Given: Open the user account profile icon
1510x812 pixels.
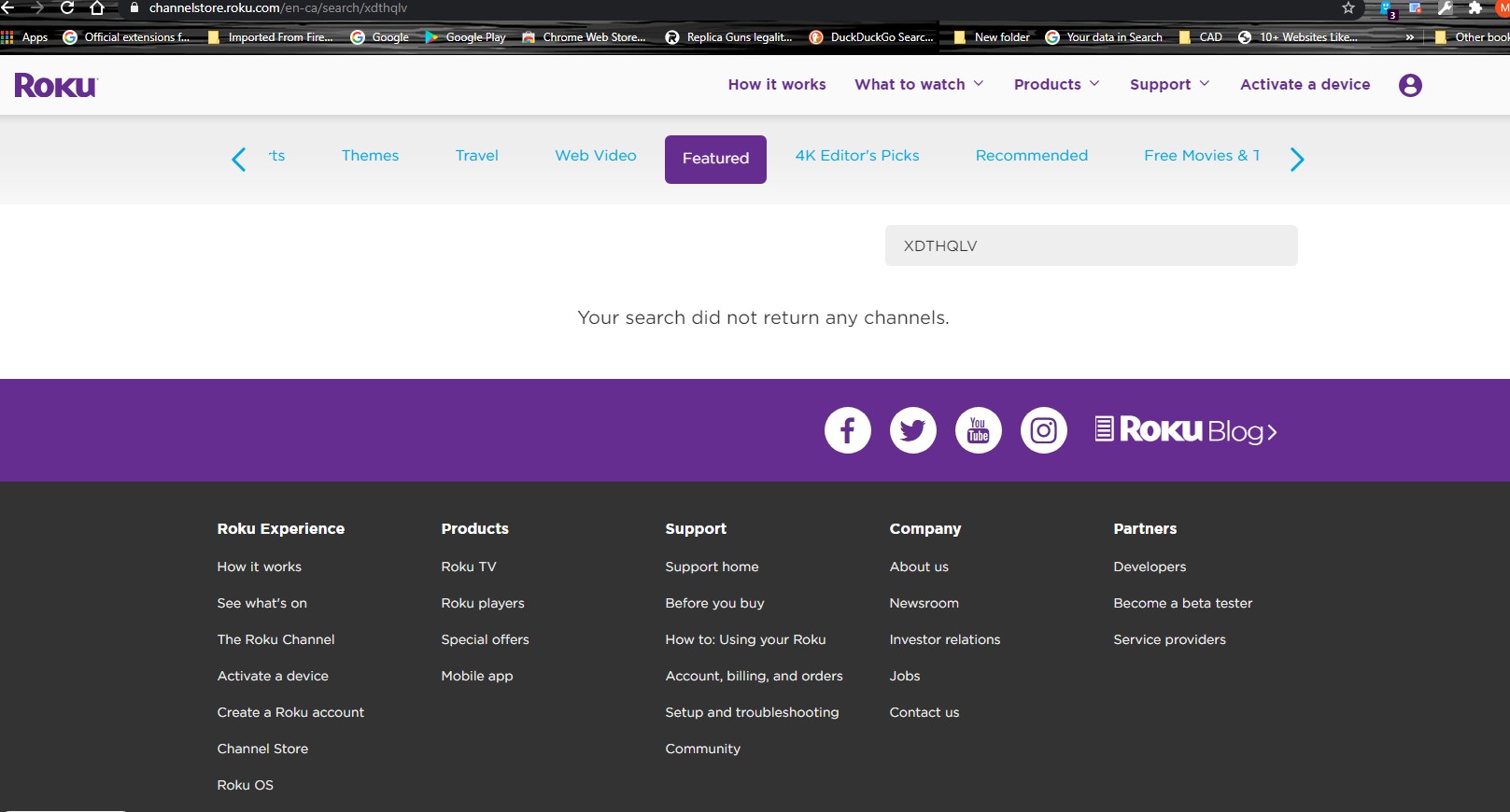Looking at the screenshot, I should click(x=1410, y=85).
